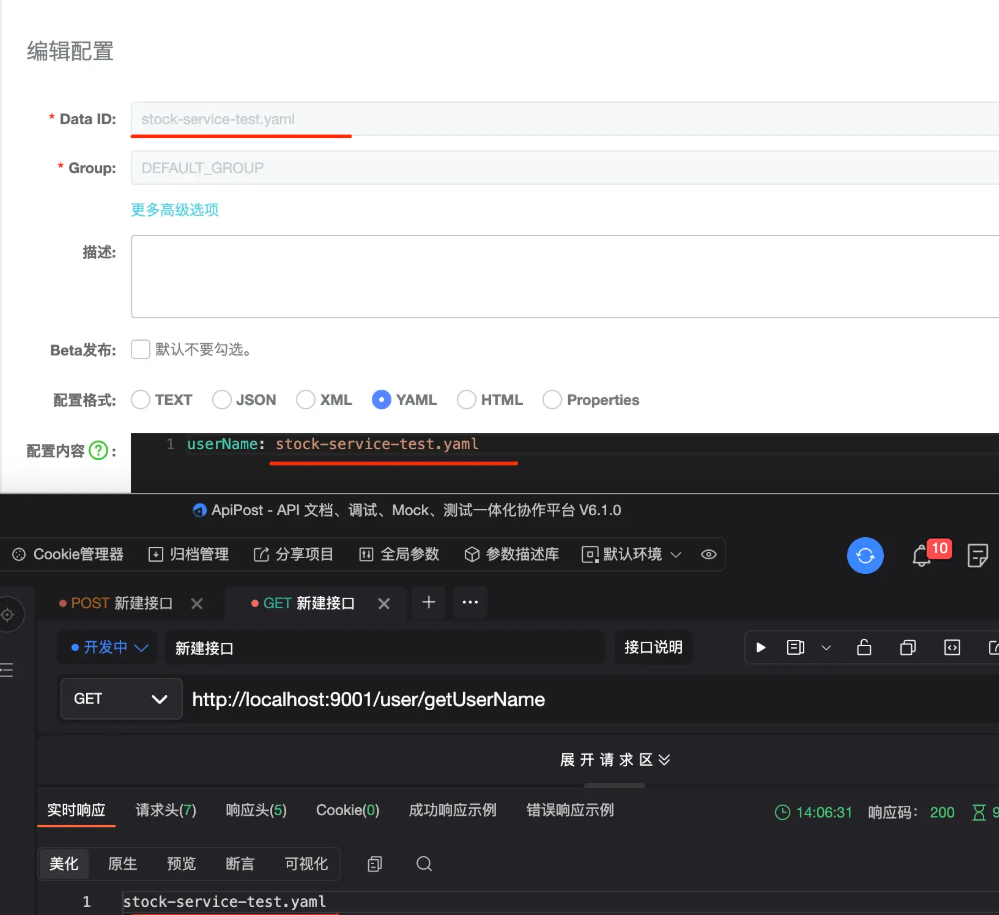Click the search response magnifier icon

click(424, 863)
